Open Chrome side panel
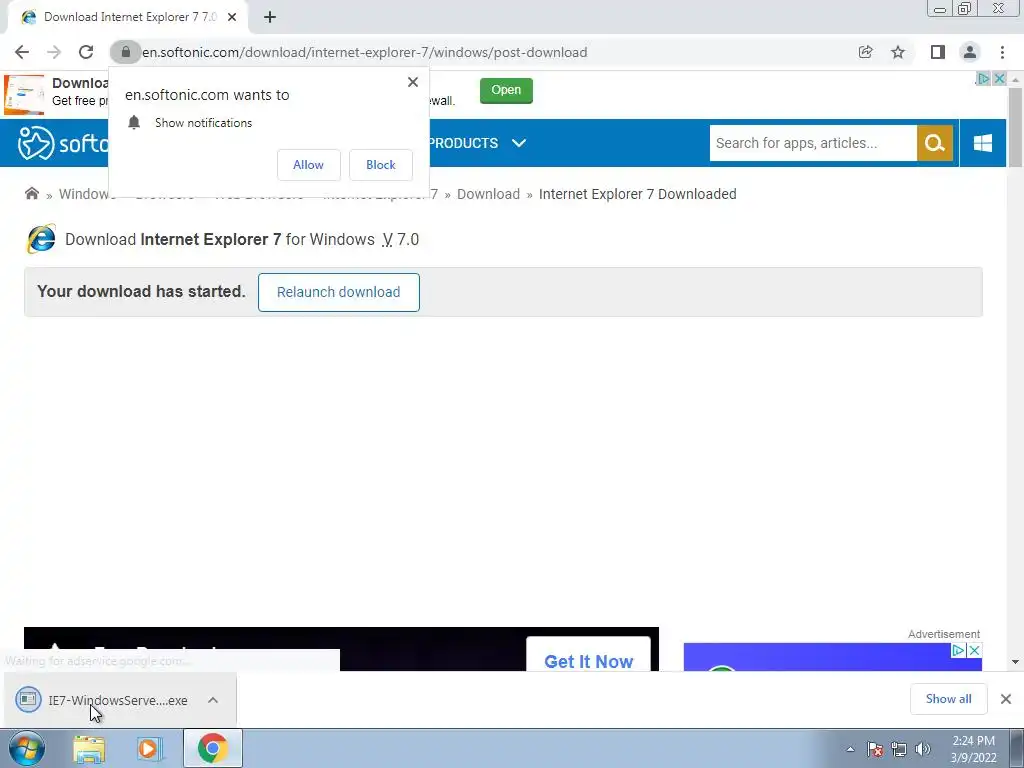 (x=938, y=52)
